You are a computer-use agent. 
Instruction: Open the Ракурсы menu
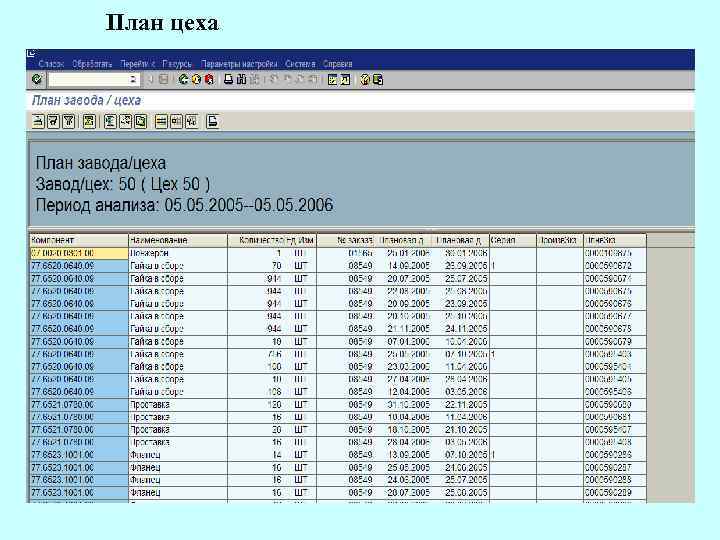tap(177, 64)
